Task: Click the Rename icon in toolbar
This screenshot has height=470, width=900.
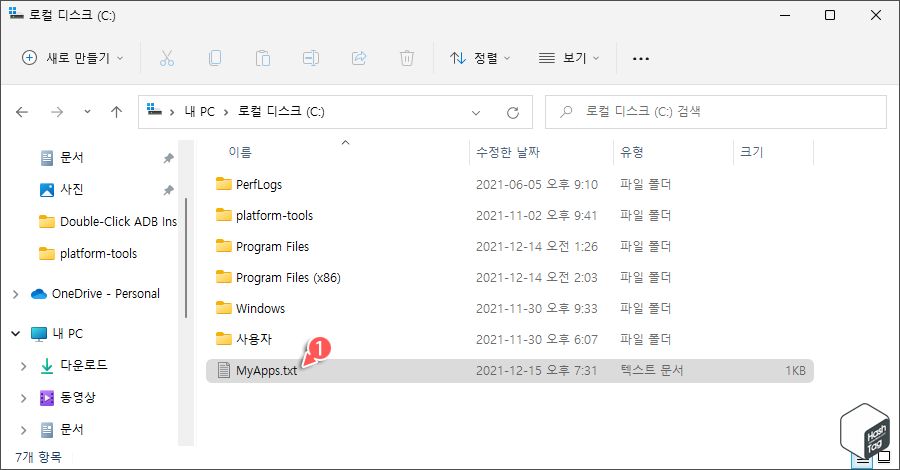Action: point(311,58)
